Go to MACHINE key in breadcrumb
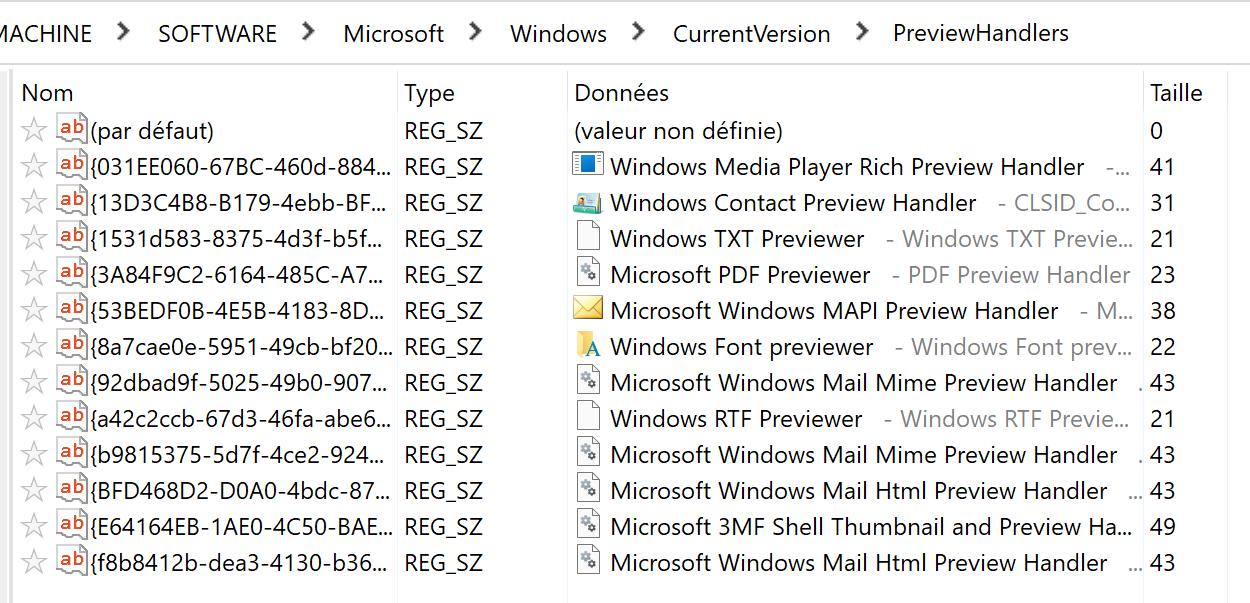 coord(45,34)
